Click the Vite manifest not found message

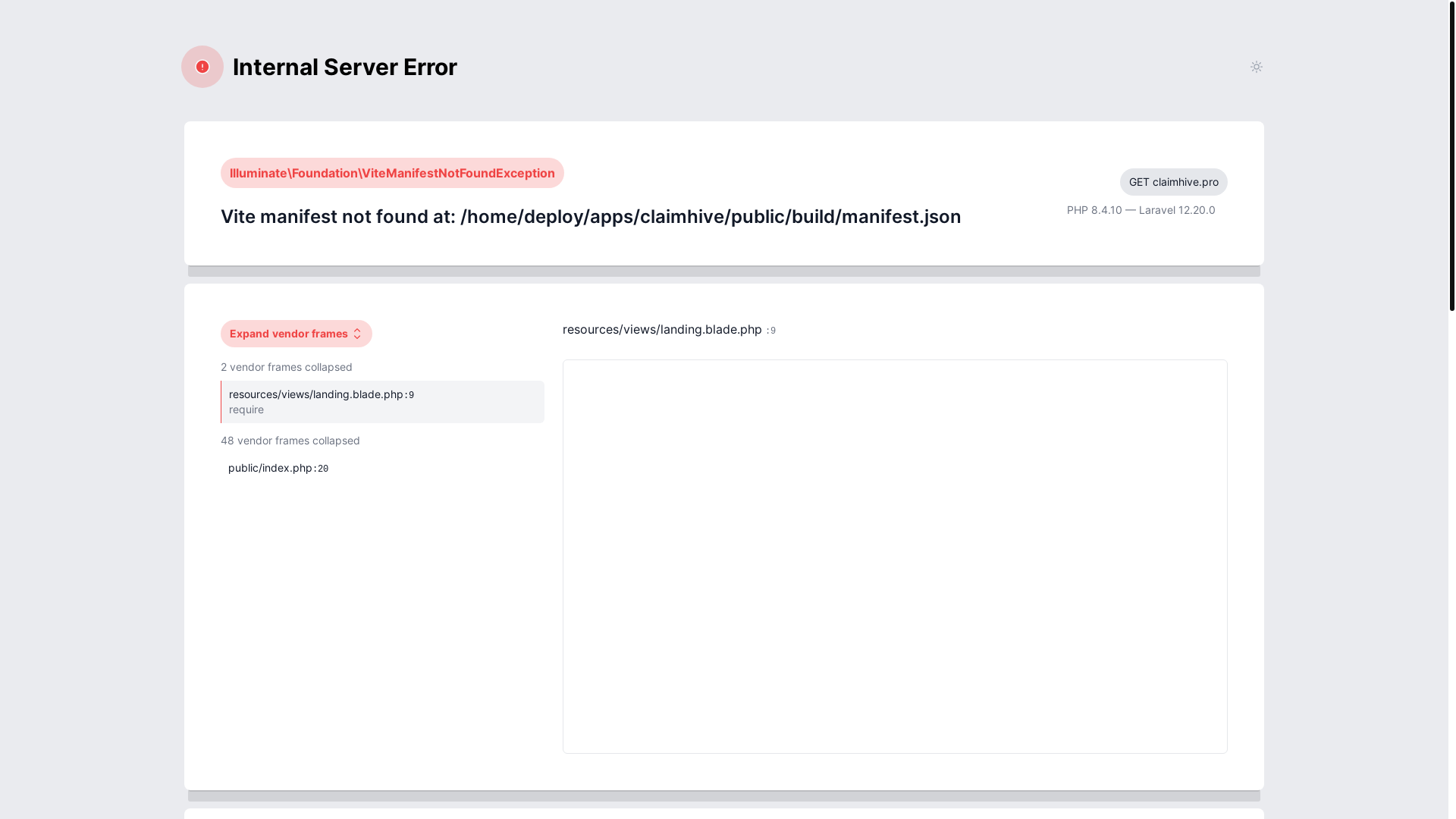click(x=591, y=217)
